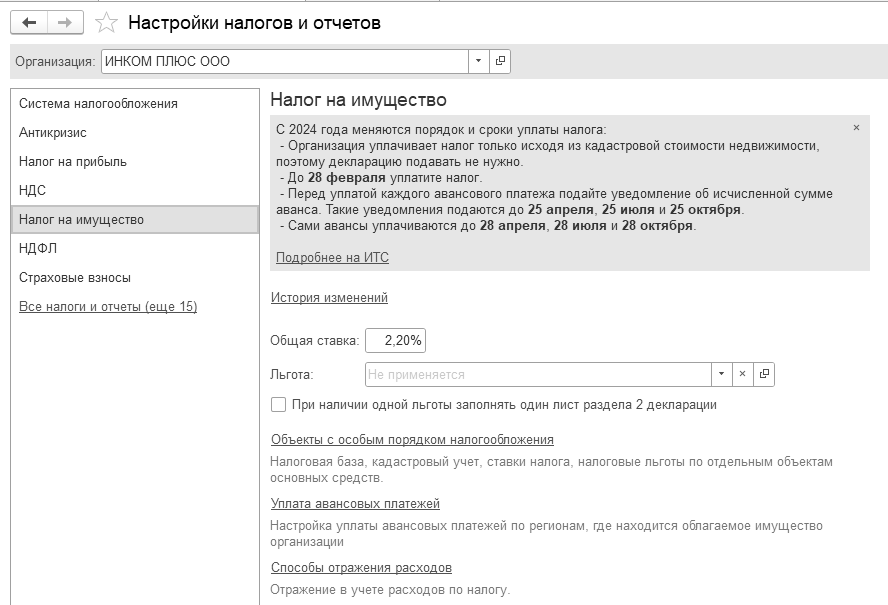
Task: Open the НДФЛ settings section
Action: coord(36,249)
